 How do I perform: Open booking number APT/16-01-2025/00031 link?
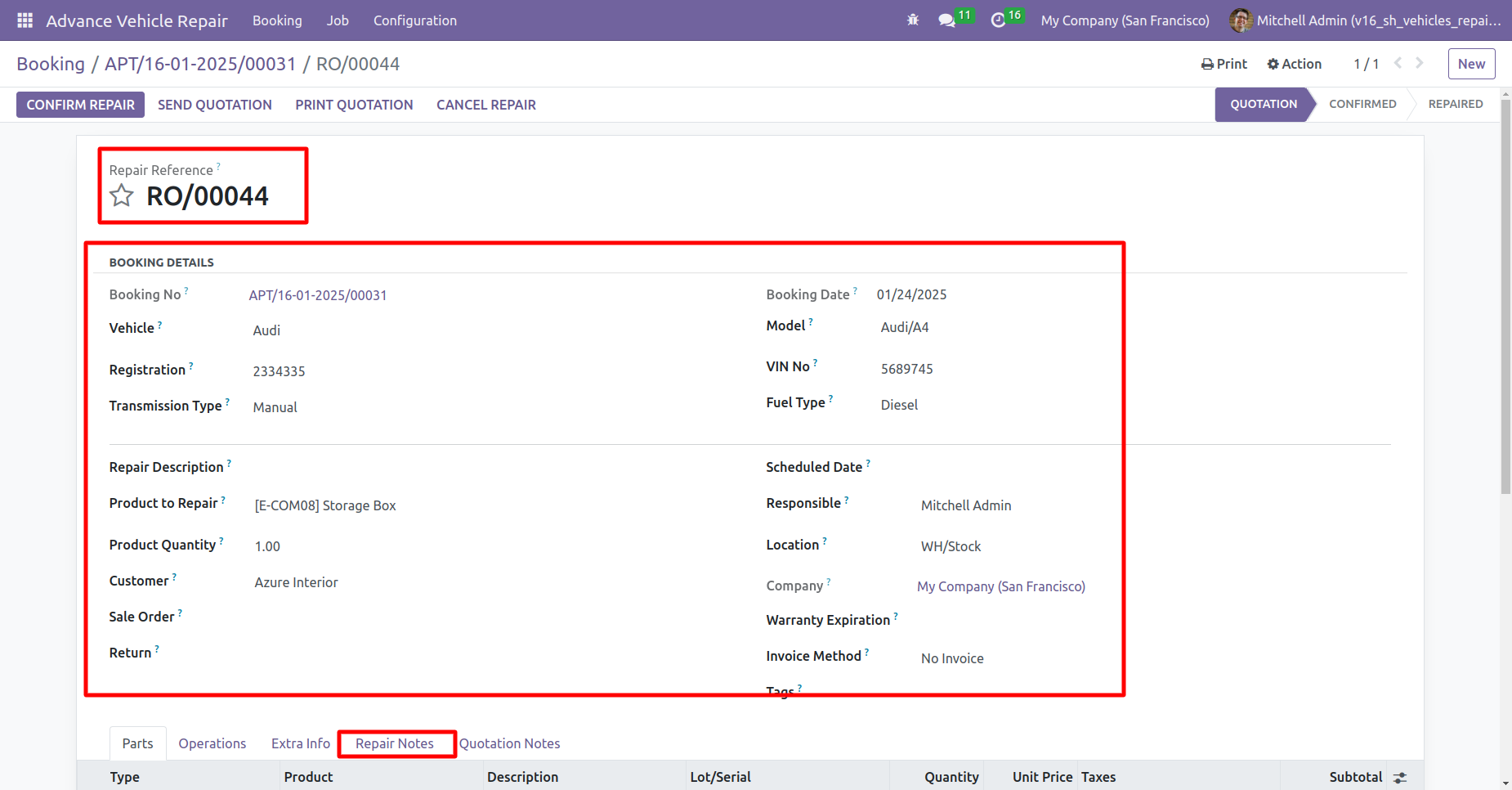[x=318, y=295]
